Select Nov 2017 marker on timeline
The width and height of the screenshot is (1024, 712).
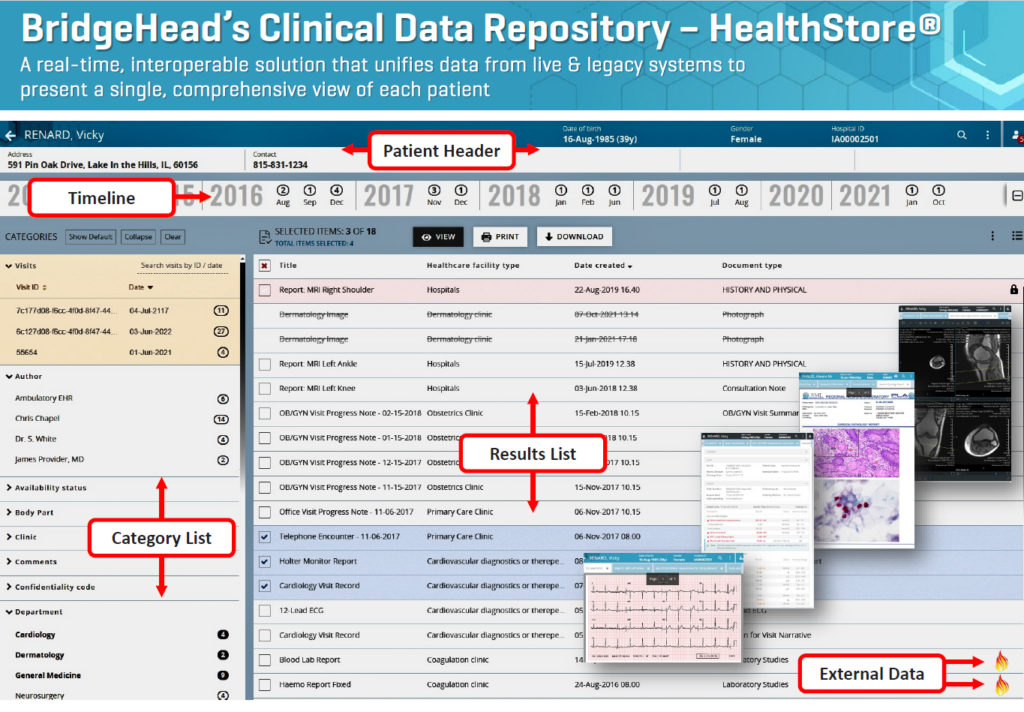pos(434,195)
